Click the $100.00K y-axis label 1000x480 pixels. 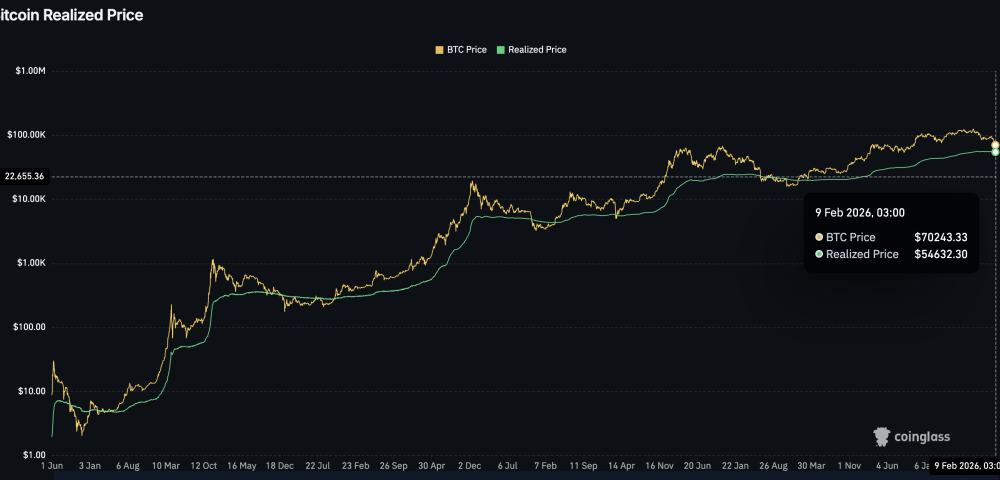point(27,135)
